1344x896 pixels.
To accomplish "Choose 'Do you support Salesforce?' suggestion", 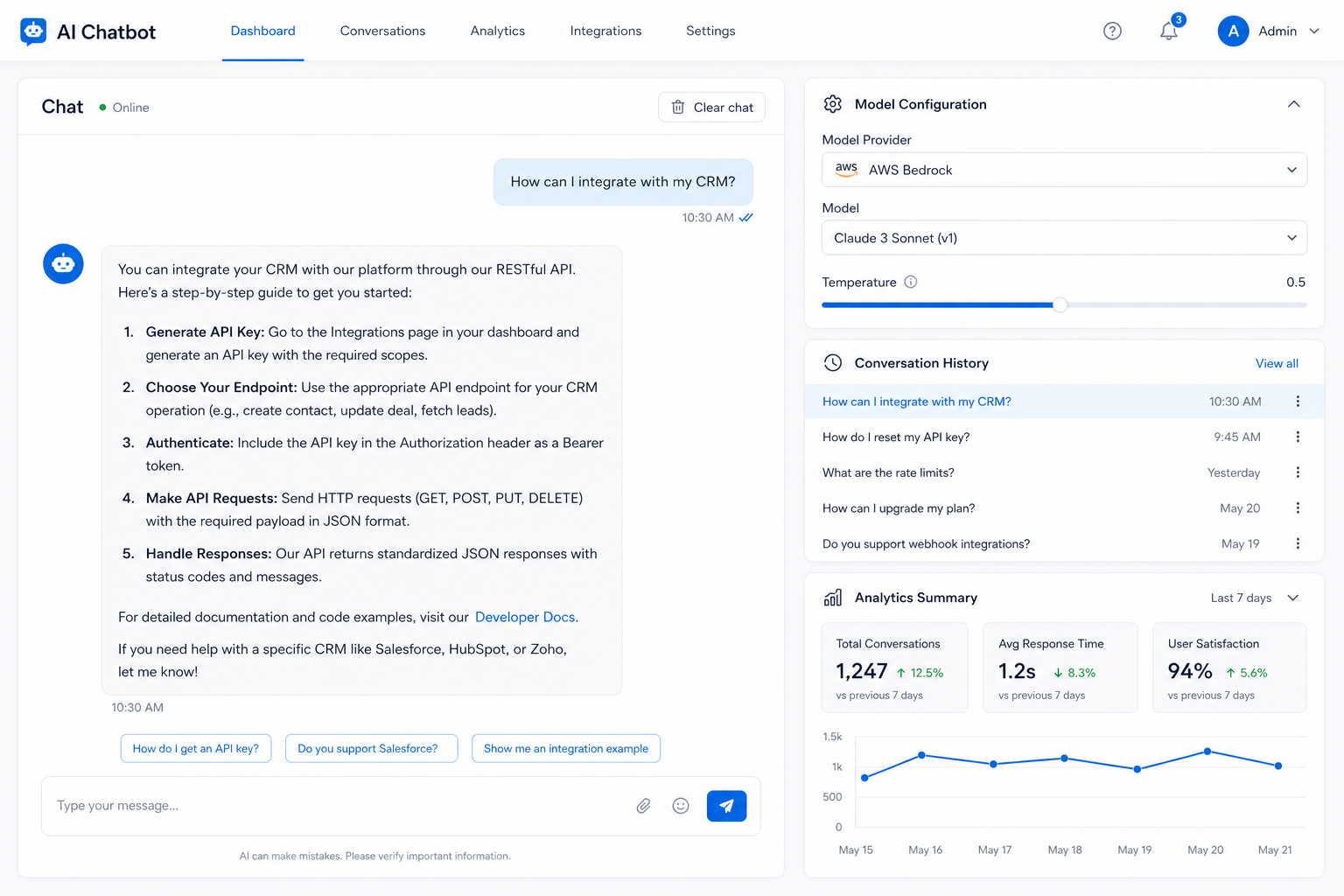I will click(x=371, y=748).
